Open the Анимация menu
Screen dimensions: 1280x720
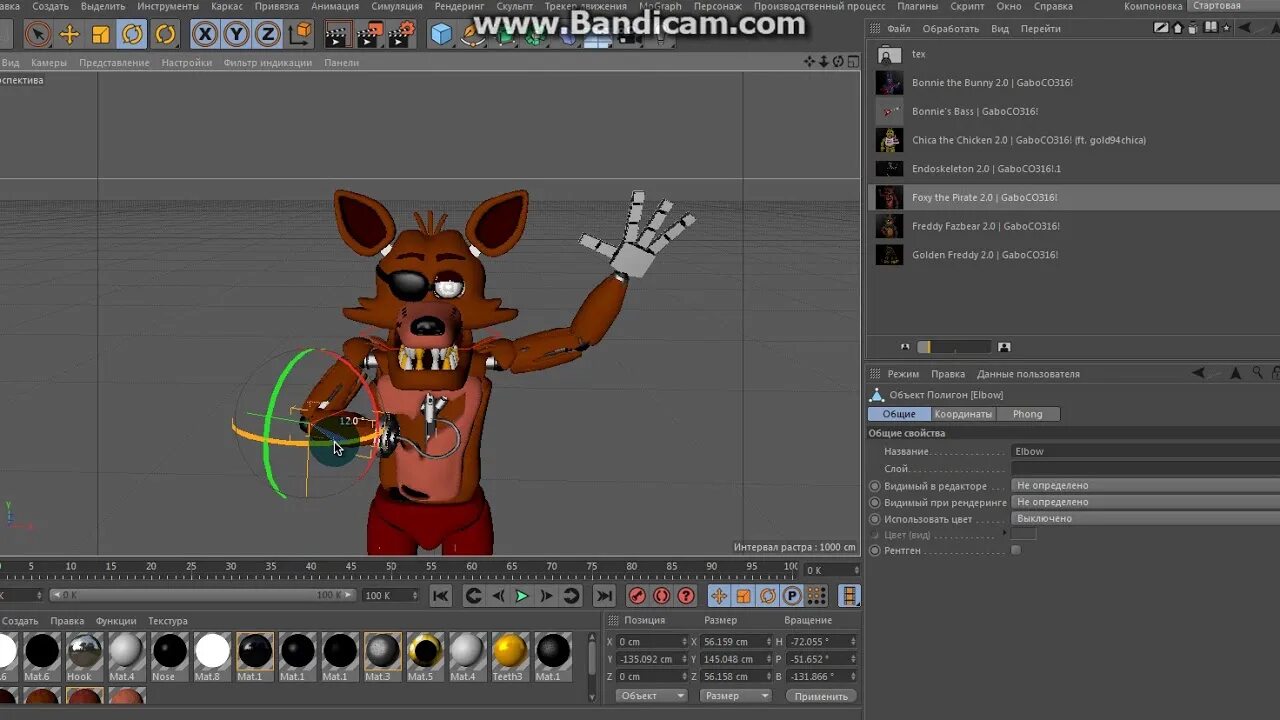(335, 6)
